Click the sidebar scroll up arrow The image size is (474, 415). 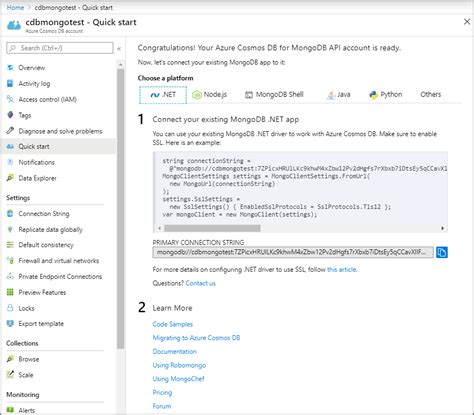click(120, 64)
